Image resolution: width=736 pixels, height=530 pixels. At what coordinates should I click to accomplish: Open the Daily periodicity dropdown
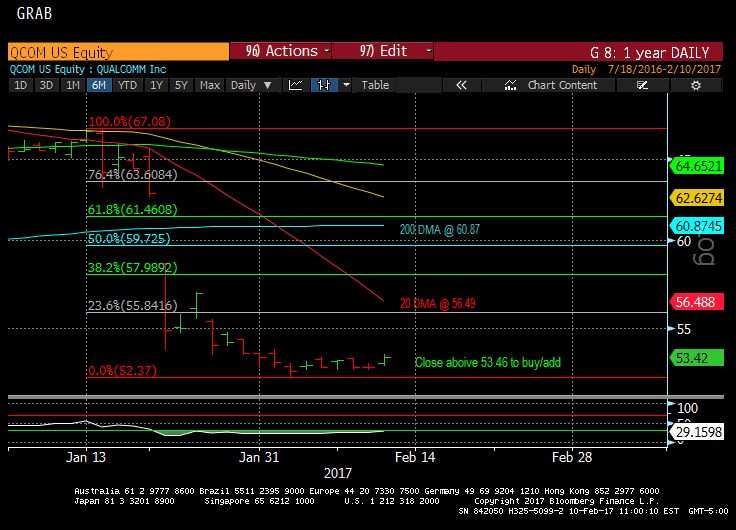click(252, 85)
